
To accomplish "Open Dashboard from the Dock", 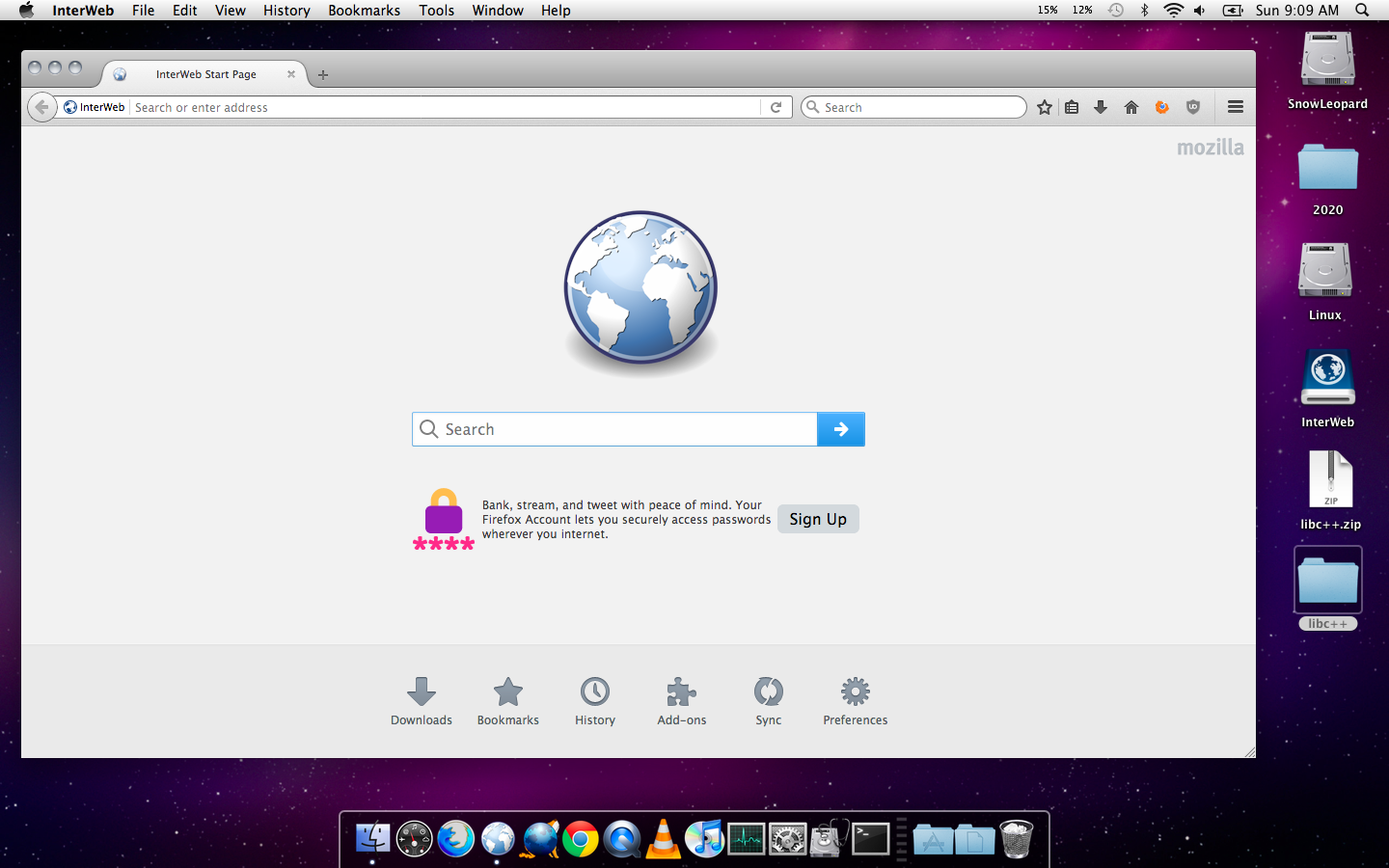I will click(x=414, y=839).
